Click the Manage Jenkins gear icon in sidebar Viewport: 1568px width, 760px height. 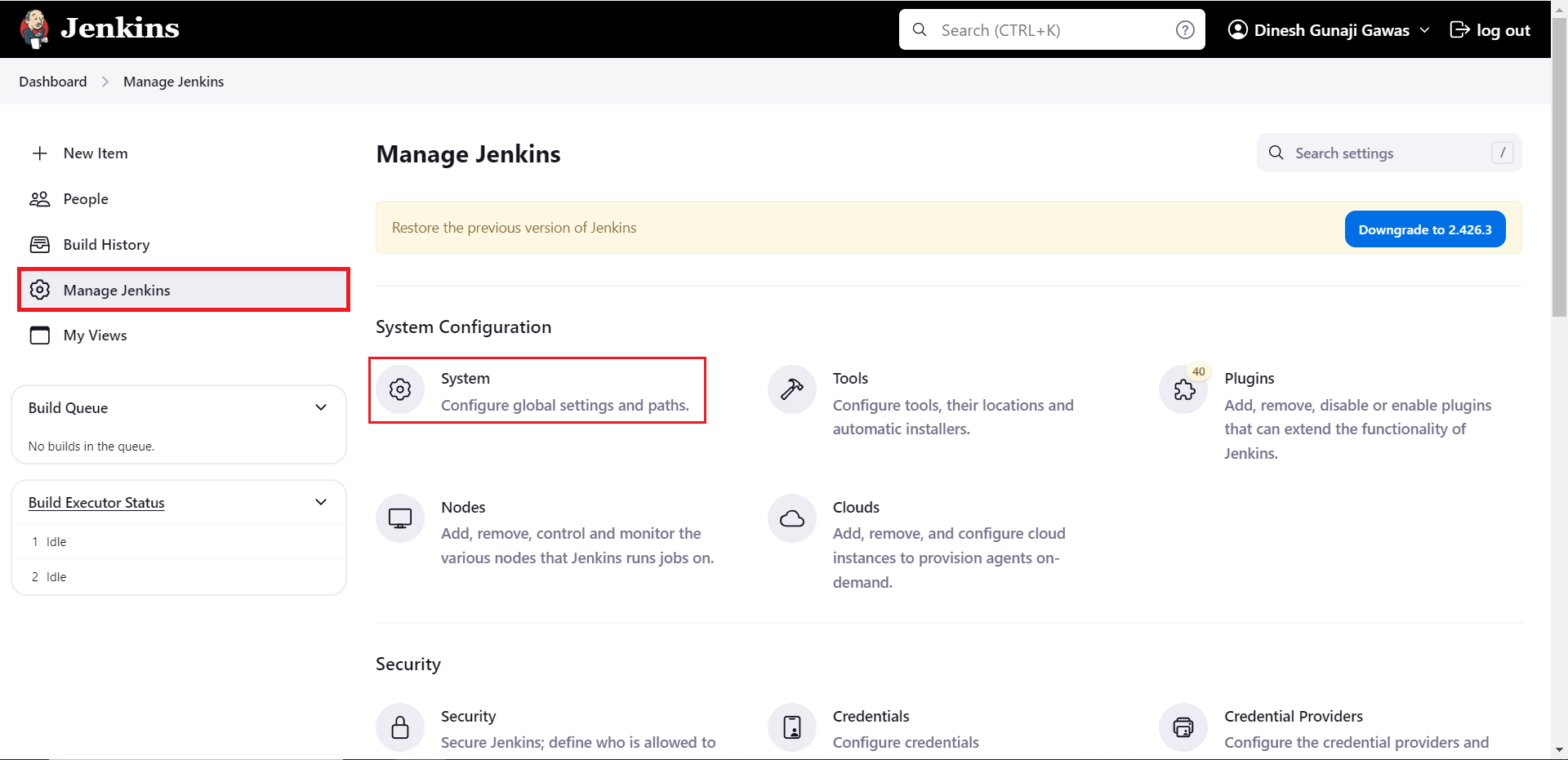click(x=39, y=290)
